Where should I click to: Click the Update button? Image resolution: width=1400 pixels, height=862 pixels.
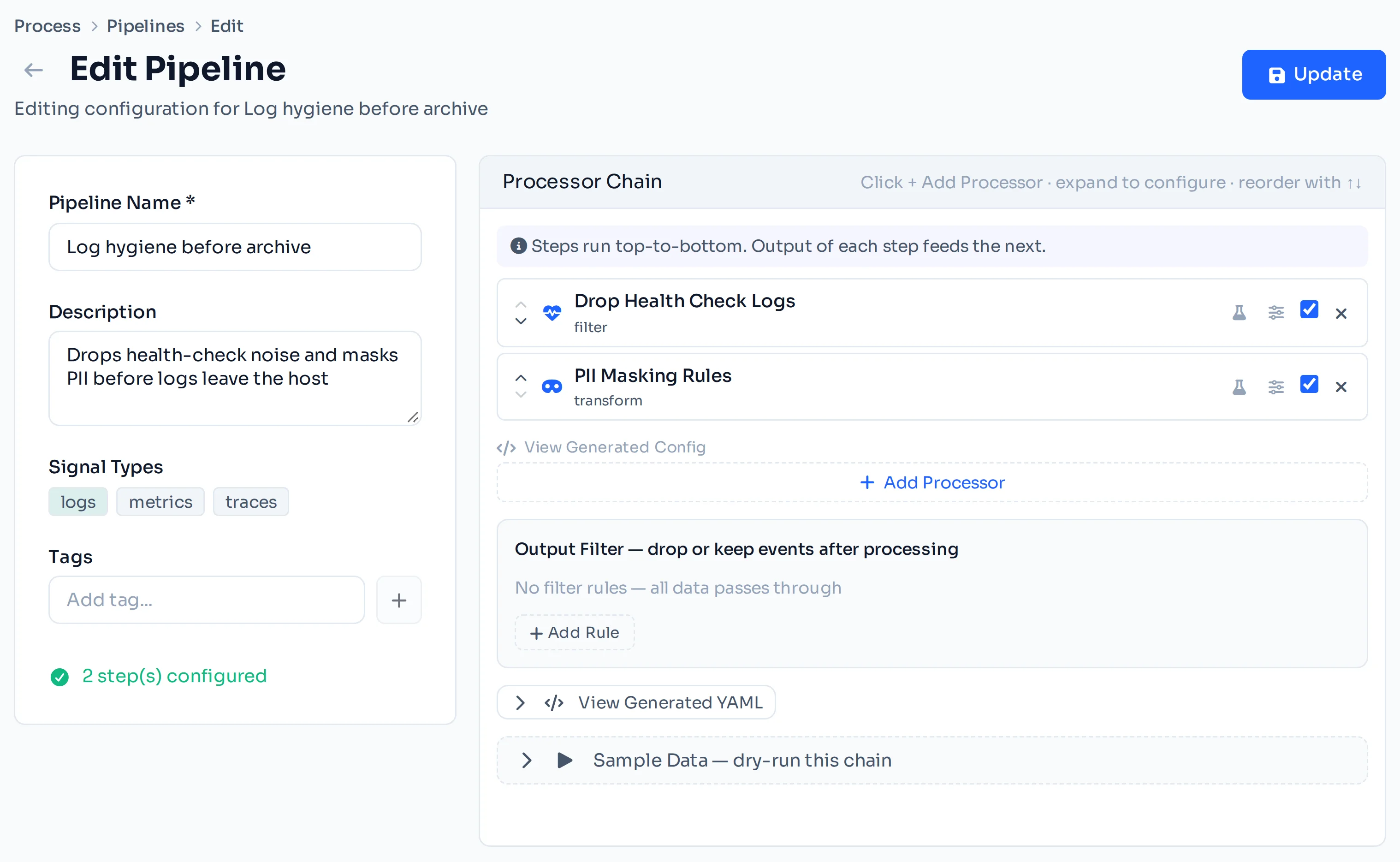(x=1313, y=75)
